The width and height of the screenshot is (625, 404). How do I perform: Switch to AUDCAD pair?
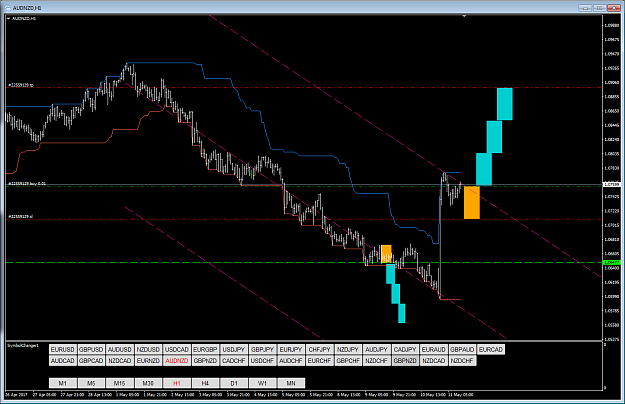pyautogui.click(x=63, y=361)
